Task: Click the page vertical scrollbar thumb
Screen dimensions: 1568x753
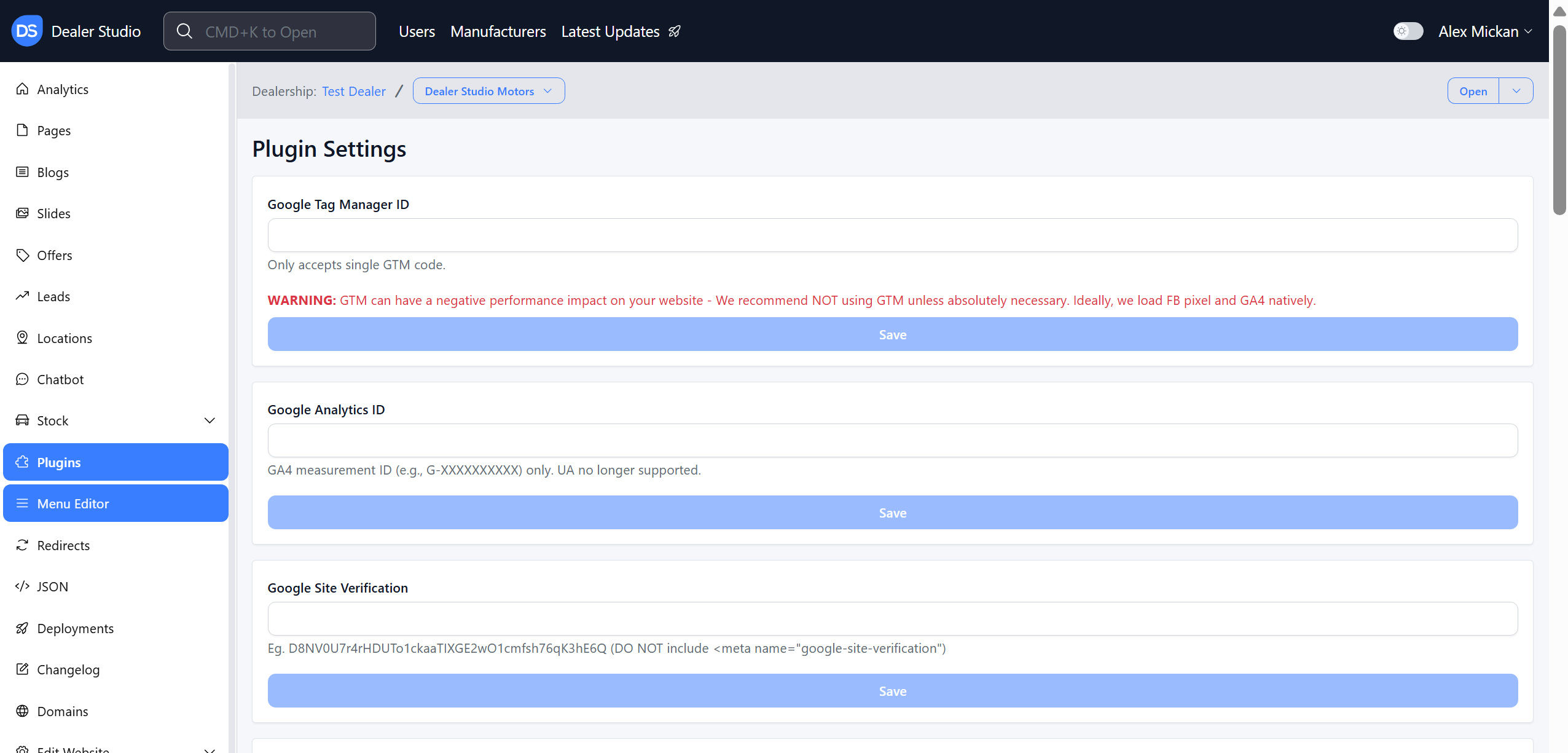Action: (1559, 120)
